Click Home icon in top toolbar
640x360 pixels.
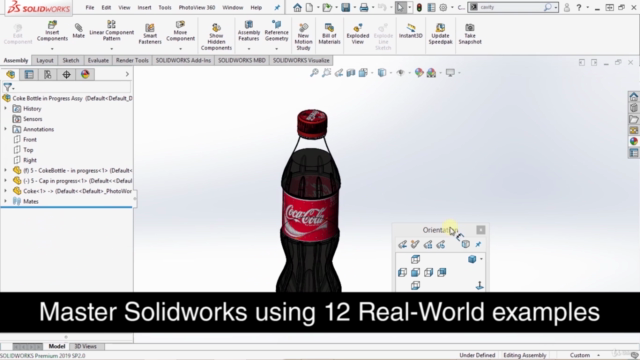pyautogui.click(x=297, y=7)
